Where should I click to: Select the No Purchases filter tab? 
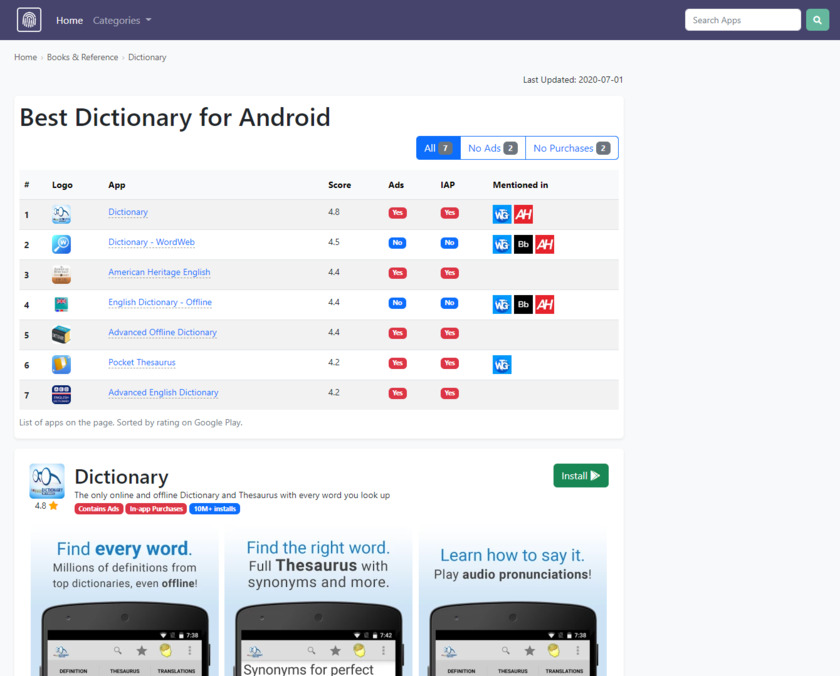point(572,148)
